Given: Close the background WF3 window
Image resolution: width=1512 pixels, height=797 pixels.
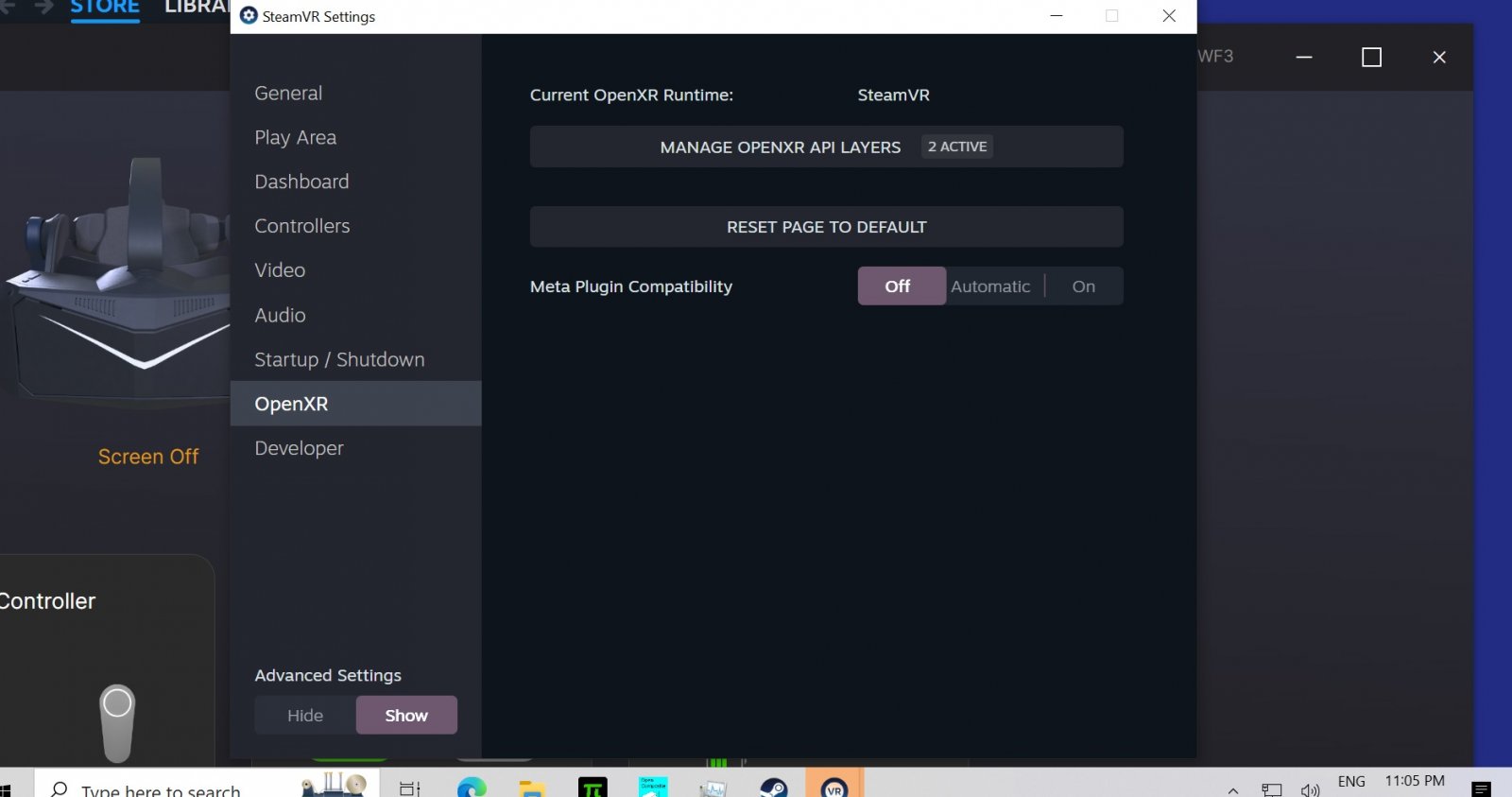Looking at the screenshot, I should coord(1439,58).
